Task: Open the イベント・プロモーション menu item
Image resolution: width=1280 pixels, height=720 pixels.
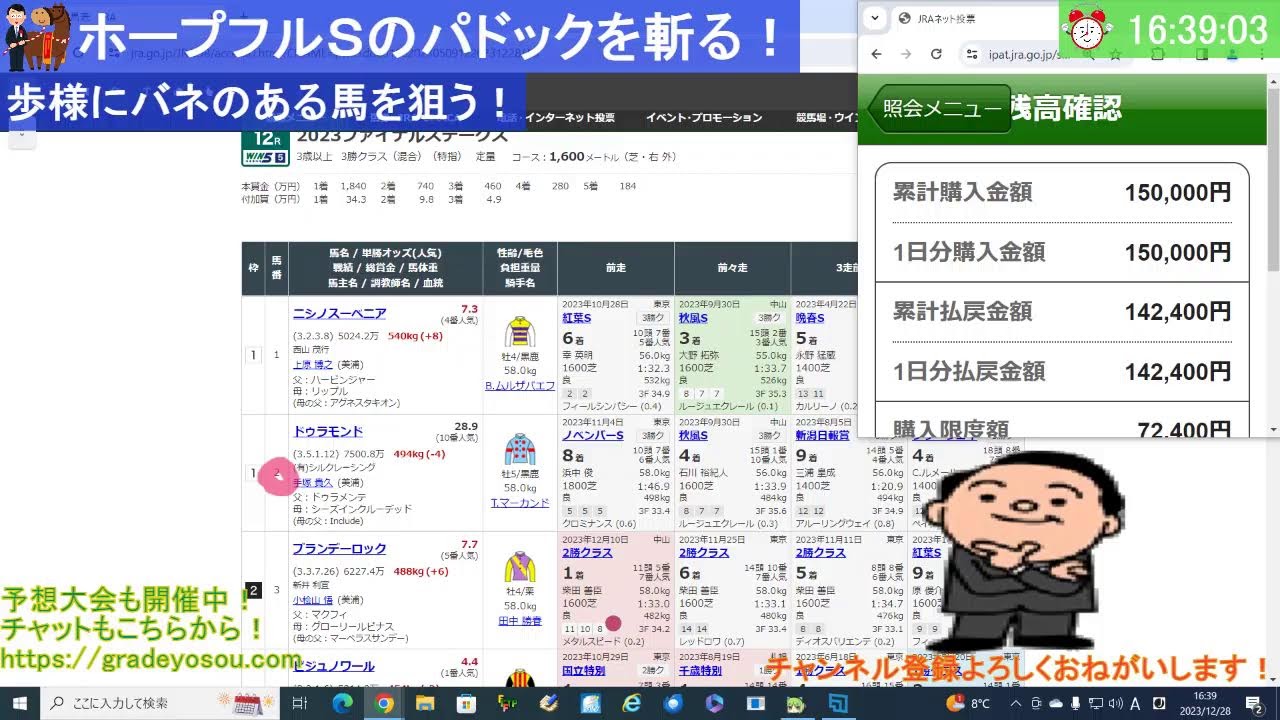Action: (704, 118)
